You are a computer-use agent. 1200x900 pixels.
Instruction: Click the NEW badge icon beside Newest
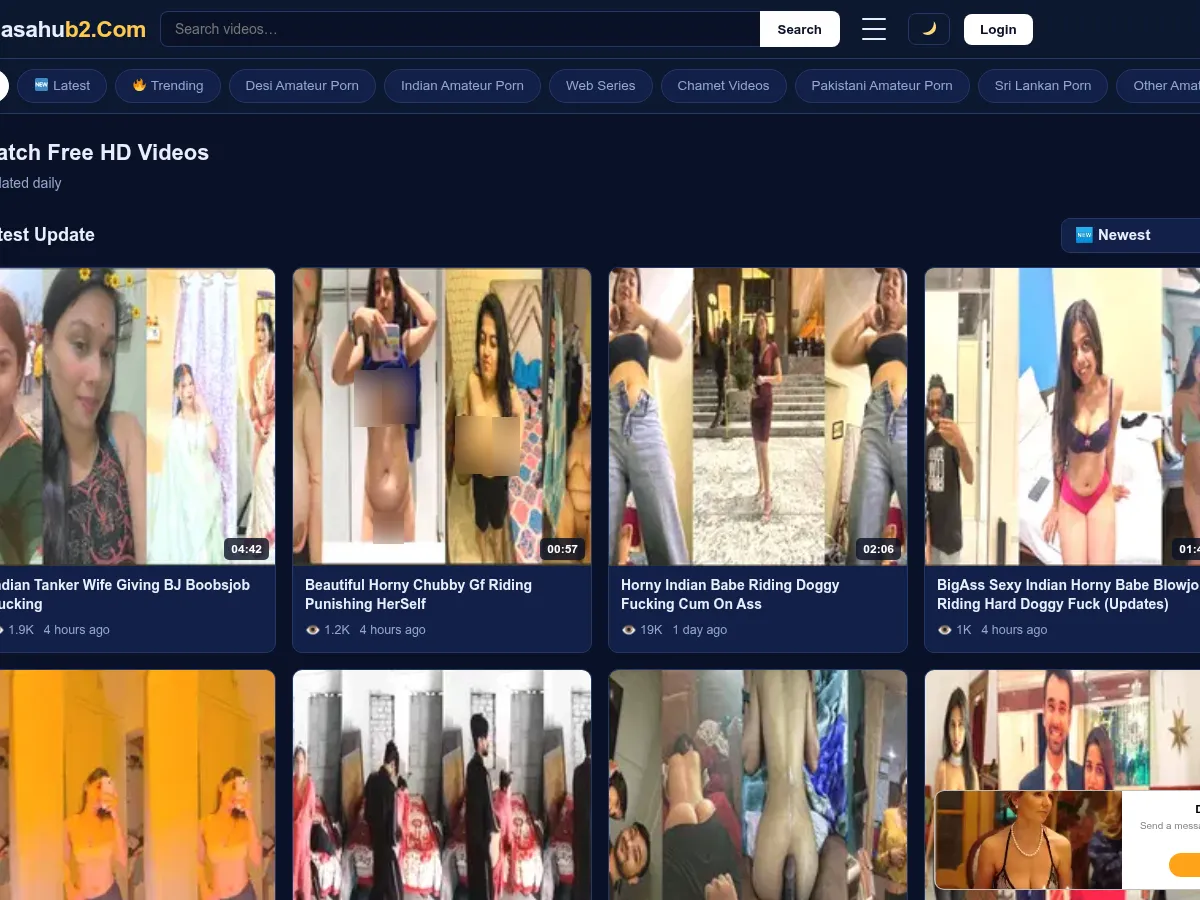pyautogui.click(x=1084, y=235)
